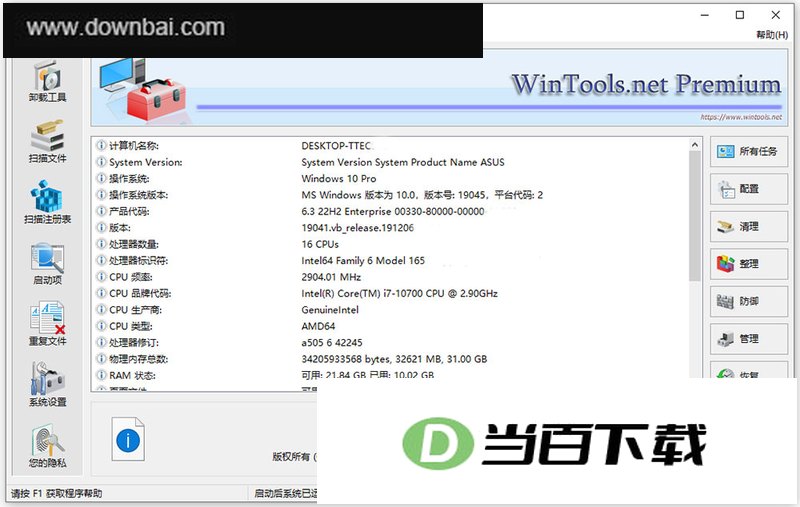
Task: Open the 系统设置 system tweaker
Action: pyautogui.click(x=47, y=385)
